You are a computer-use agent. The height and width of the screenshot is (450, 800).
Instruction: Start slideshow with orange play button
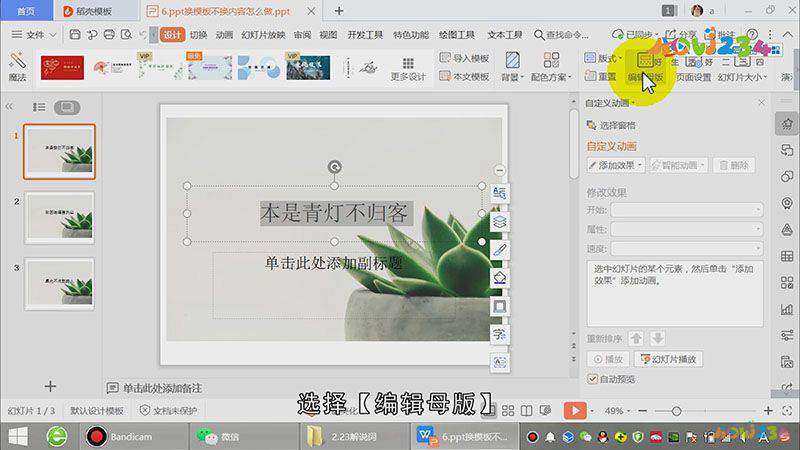coord(575,410)
